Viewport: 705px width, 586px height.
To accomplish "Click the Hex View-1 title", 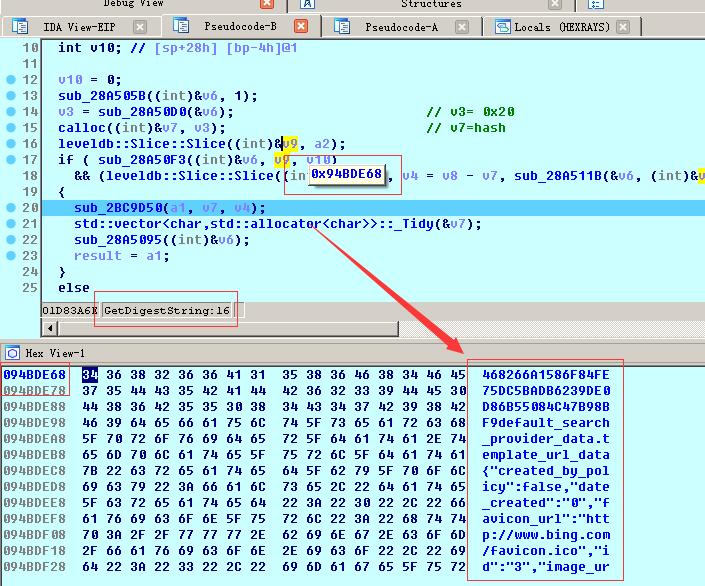I will pos(55,353).
